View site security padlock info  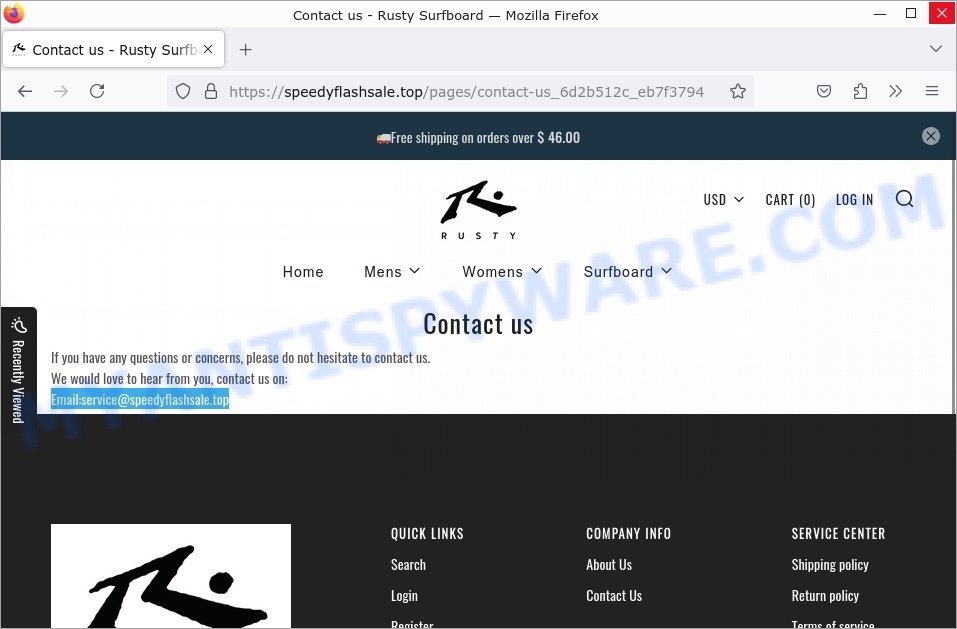(211, 92)
